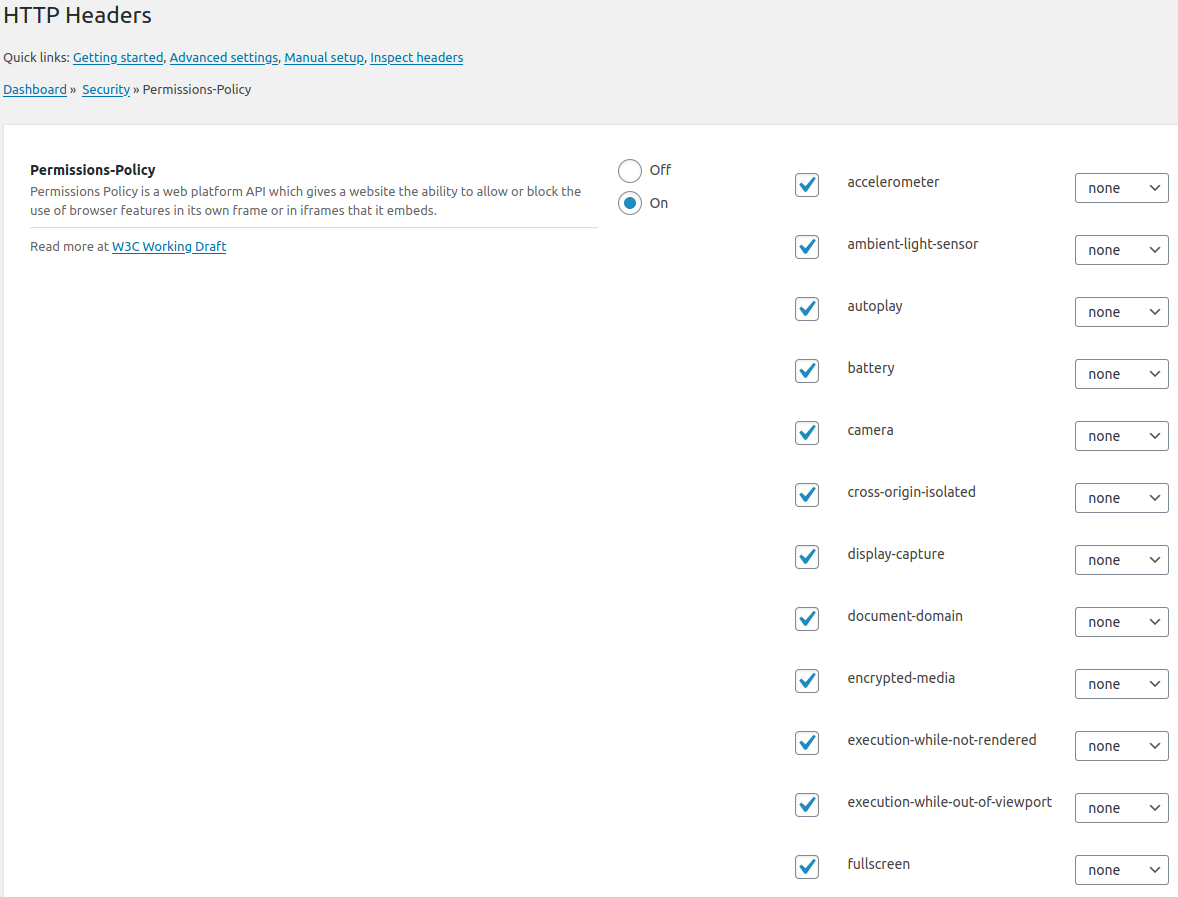Uncheck the cross-origin-isolated checkbox

tap(806, 495)
